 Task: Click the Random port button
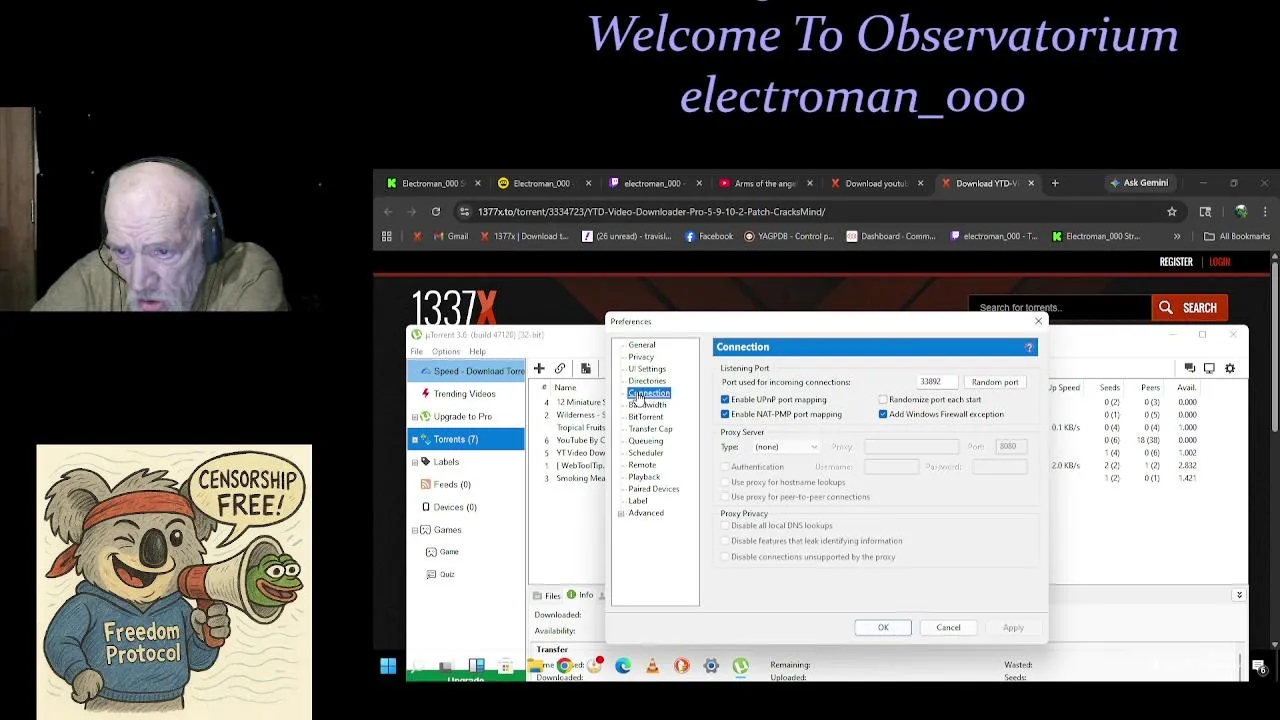tap(995, 382)
